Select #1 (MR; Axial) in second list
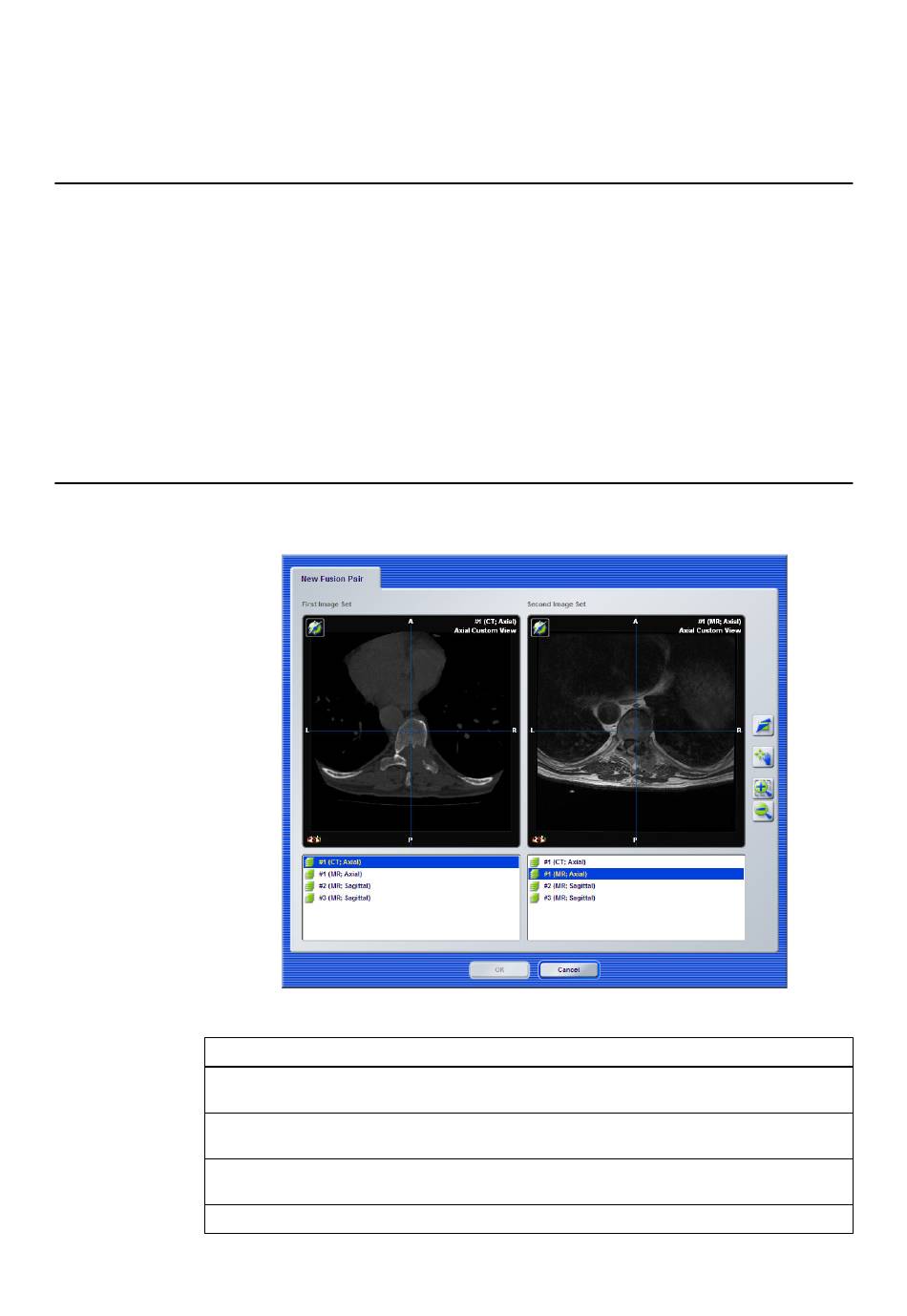 point(636,874)
